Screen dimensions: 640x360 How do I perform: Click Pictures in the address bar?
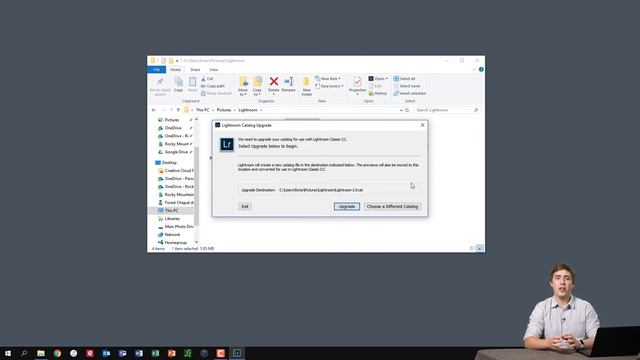click(224, 110)
